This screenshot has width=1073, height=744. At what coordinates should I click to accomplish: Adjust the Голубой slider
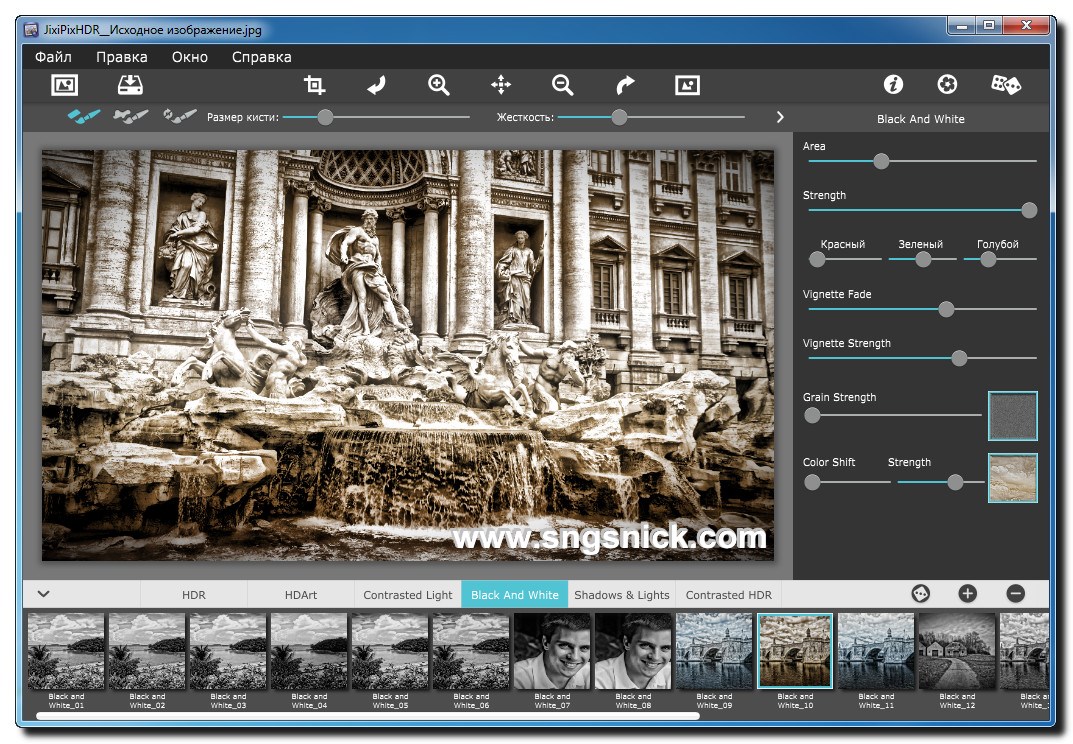tap(988, 259)
